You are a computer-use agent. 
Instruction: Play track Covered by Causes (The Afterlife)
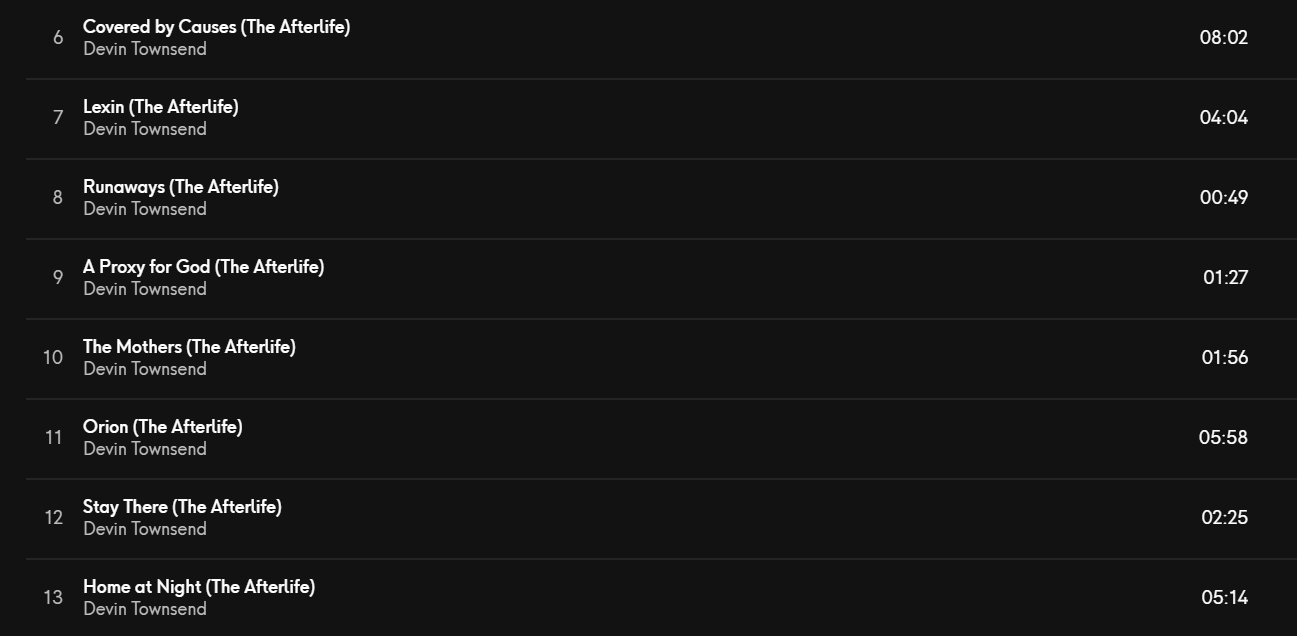click(216, 27)
